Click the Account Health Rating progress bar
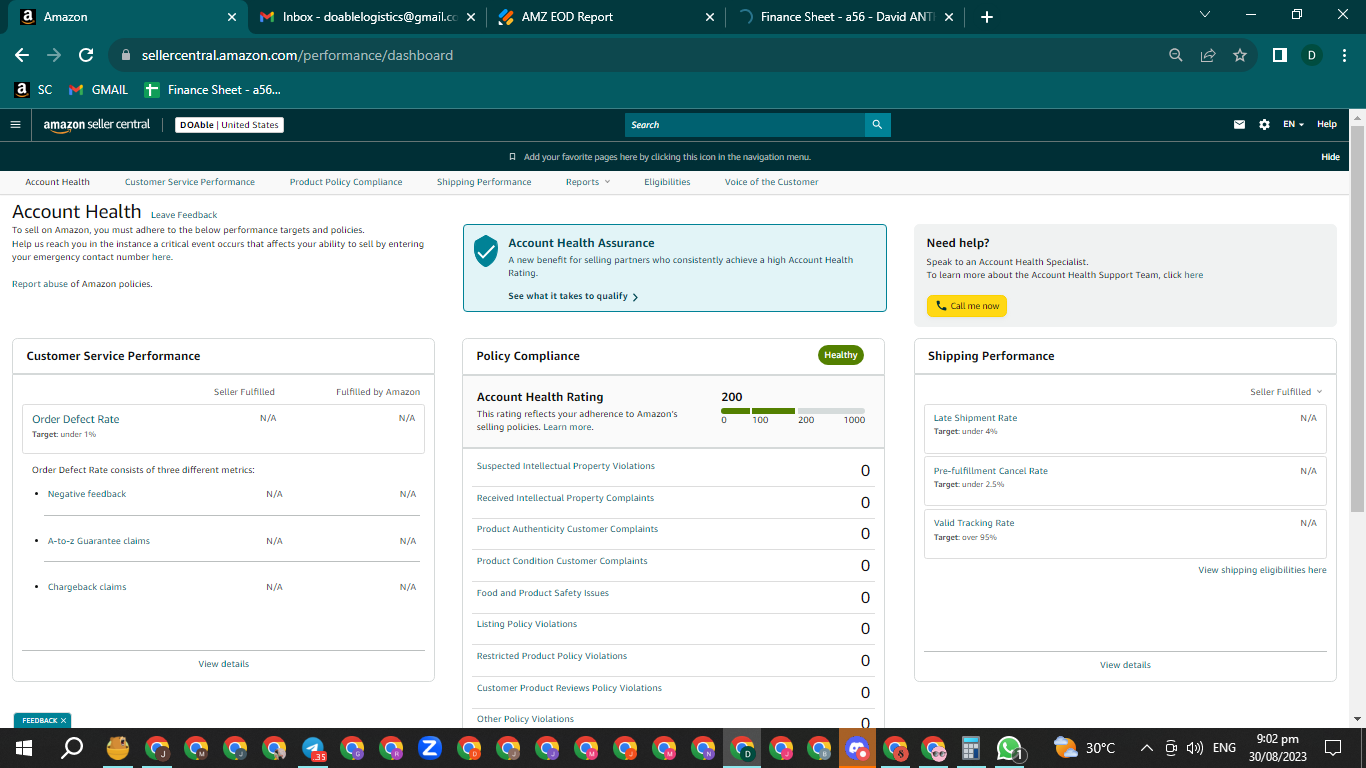The height and width of the screenshot is (768, 1366). (793, 411)
